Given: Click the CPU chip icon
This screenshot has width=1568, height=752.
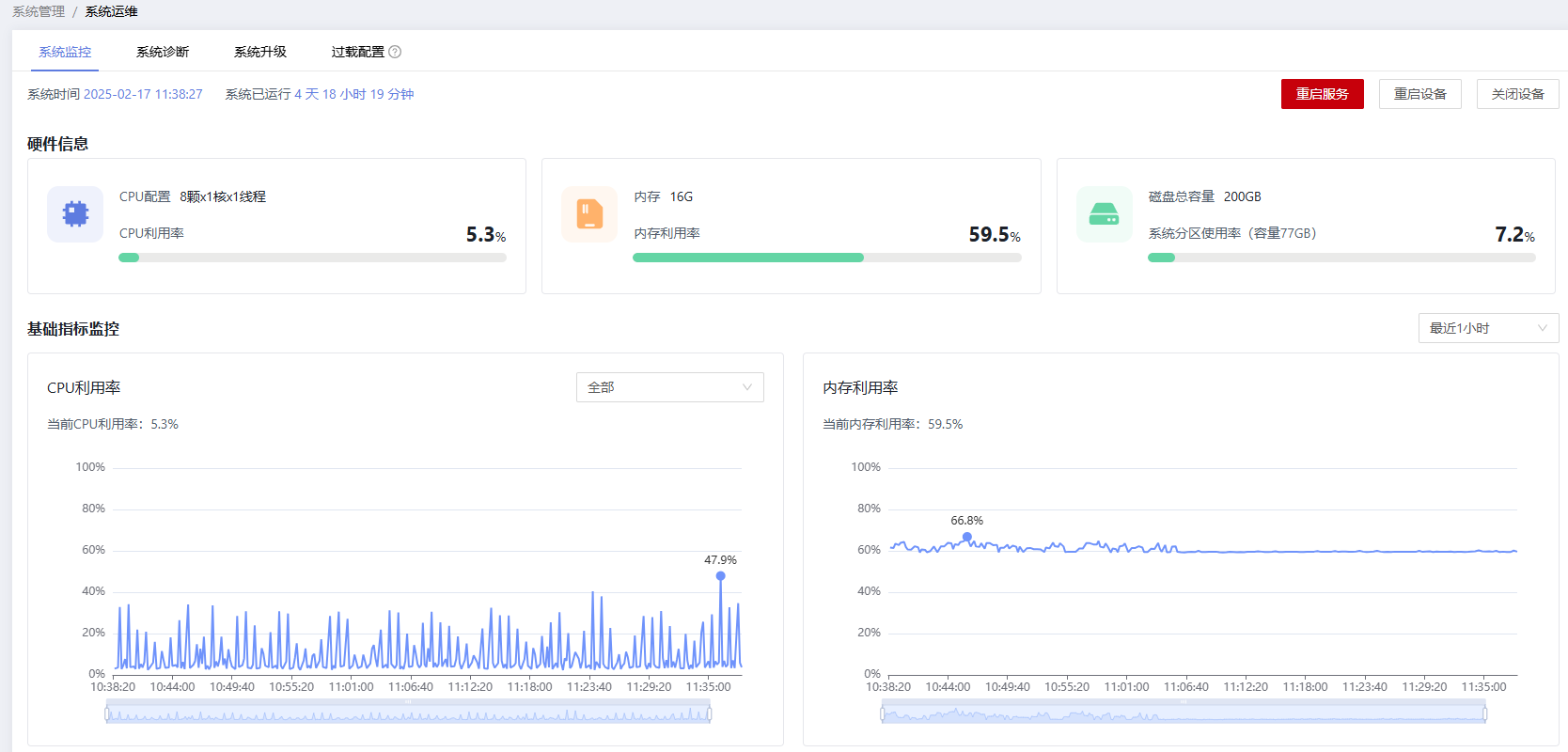Looking at the screenshot, I should (x=75, y=214).
